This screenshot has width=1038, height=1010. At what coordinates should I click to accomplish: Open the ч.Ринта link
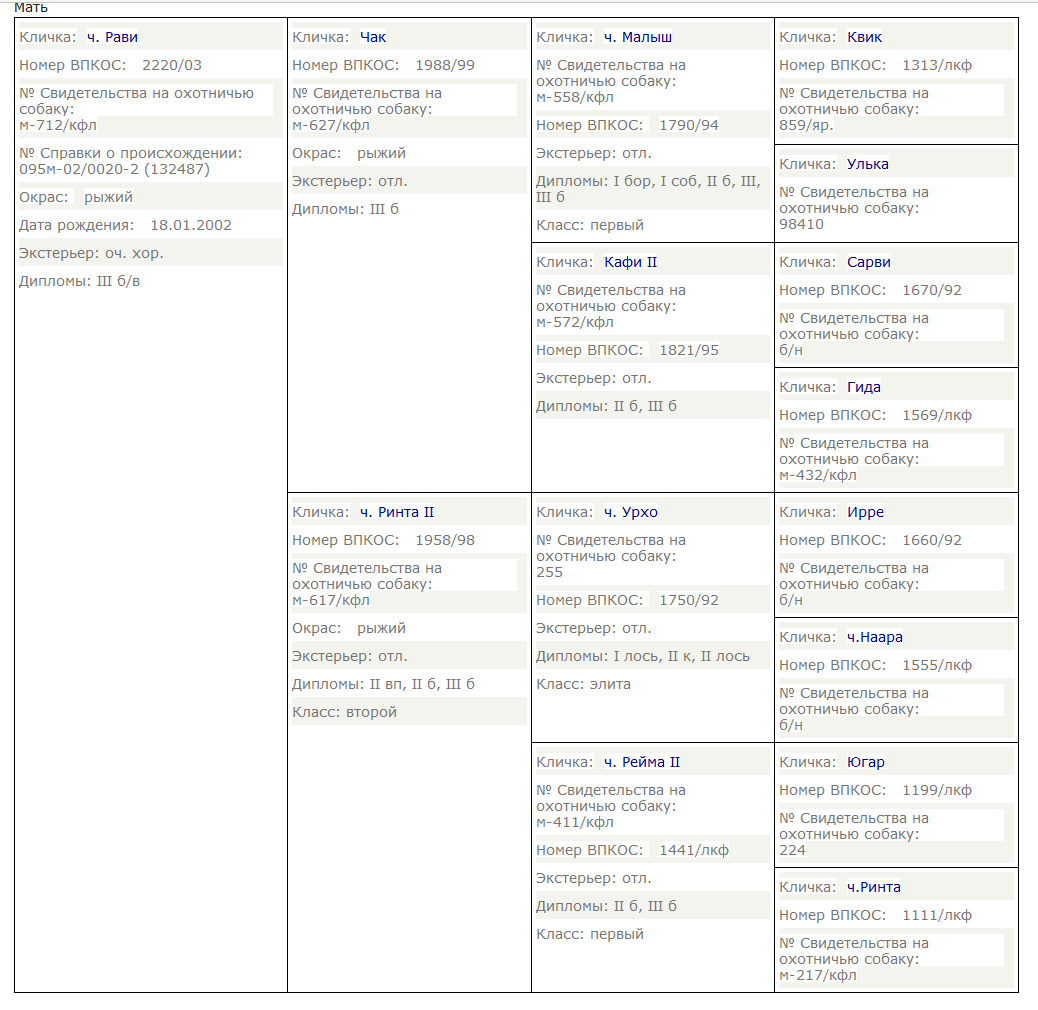click(874, 888)
